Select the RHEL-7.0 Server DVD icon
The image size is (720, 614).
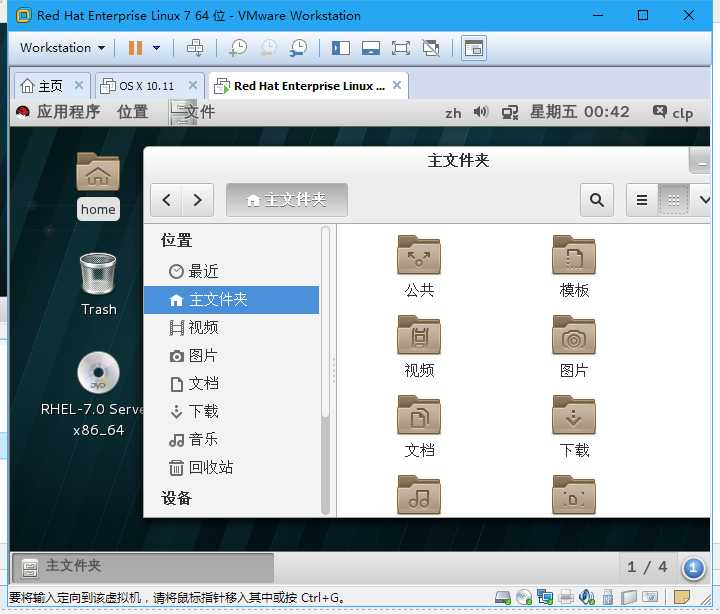(x=98, y=394)
